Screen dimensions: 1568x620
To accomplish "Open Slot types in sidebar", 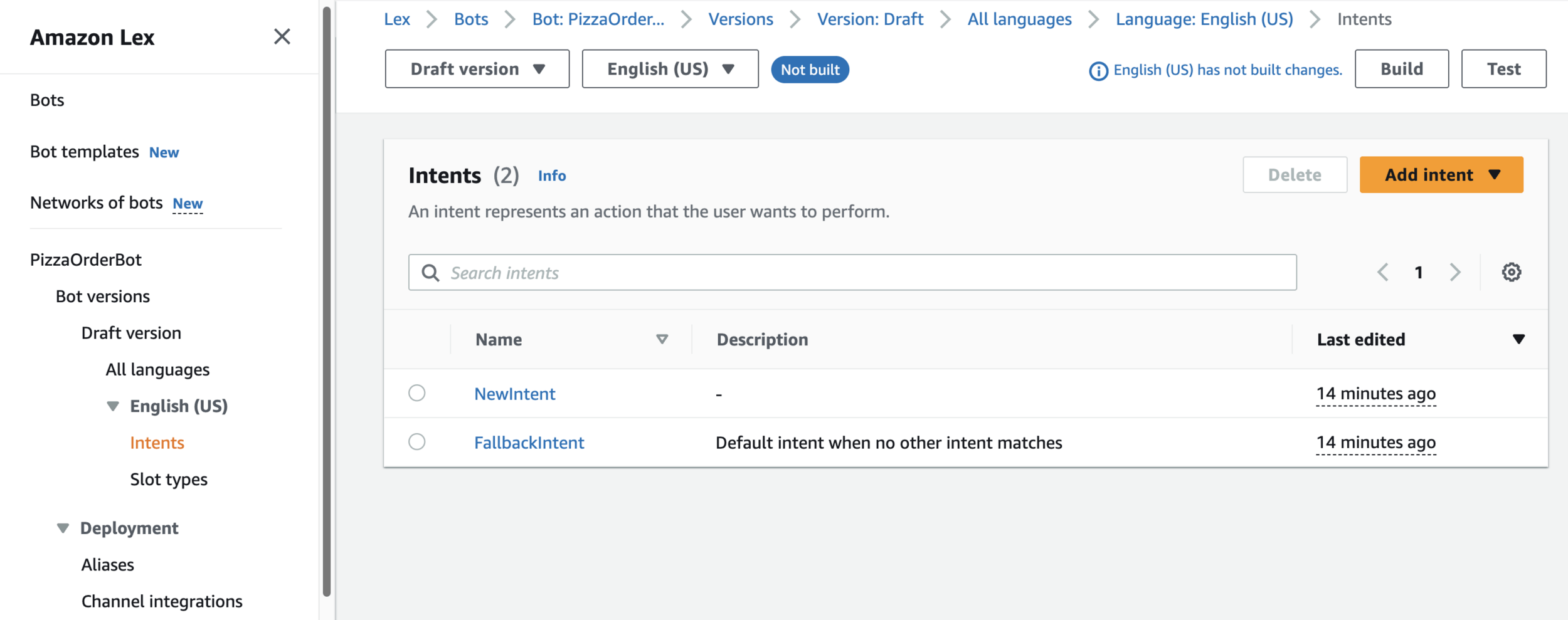I will 169,480.
